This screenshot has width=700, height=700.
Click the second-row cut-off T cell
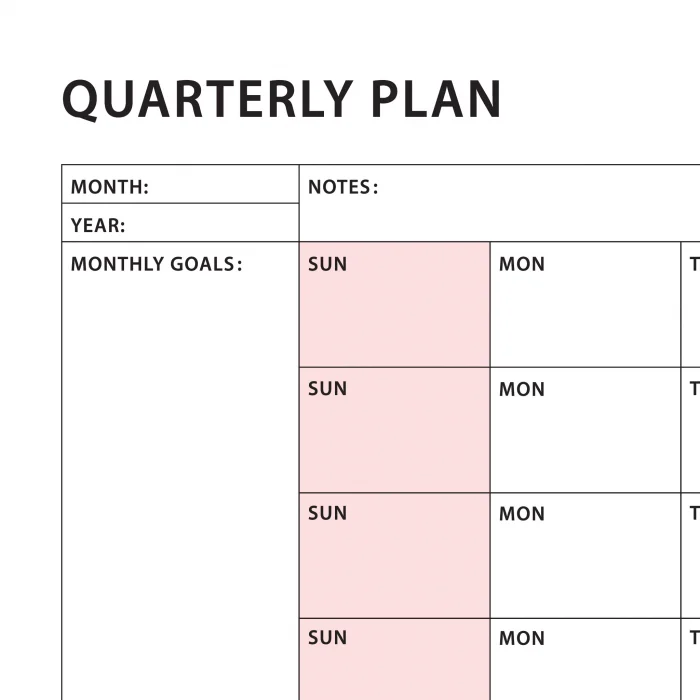[x=692, y=435]
